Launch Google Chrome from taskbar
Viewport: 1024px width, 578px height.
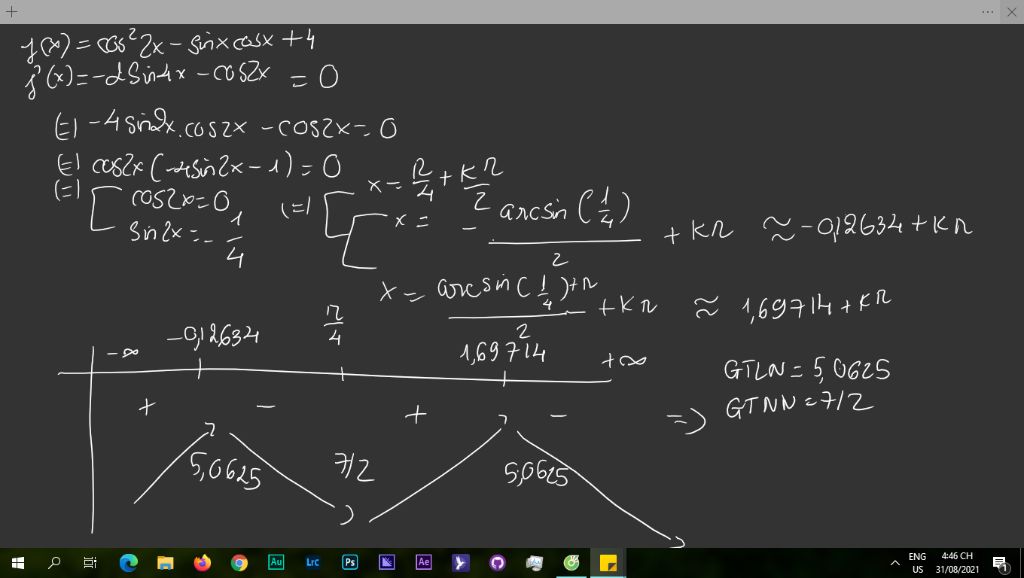coord(239,562)
